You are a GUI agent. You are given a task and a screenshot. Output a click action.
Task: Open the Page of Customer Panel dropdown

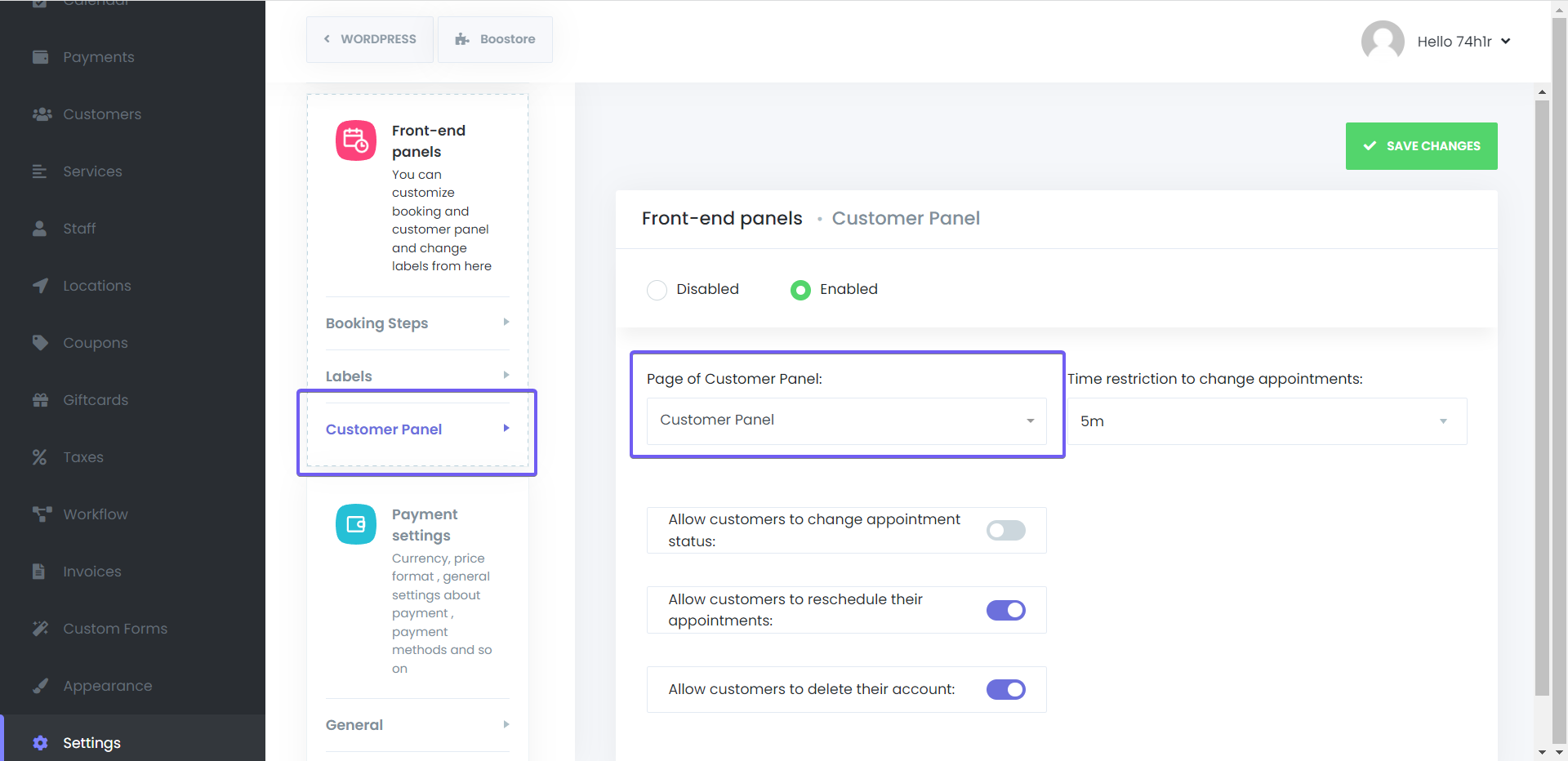tap(847, 421)
